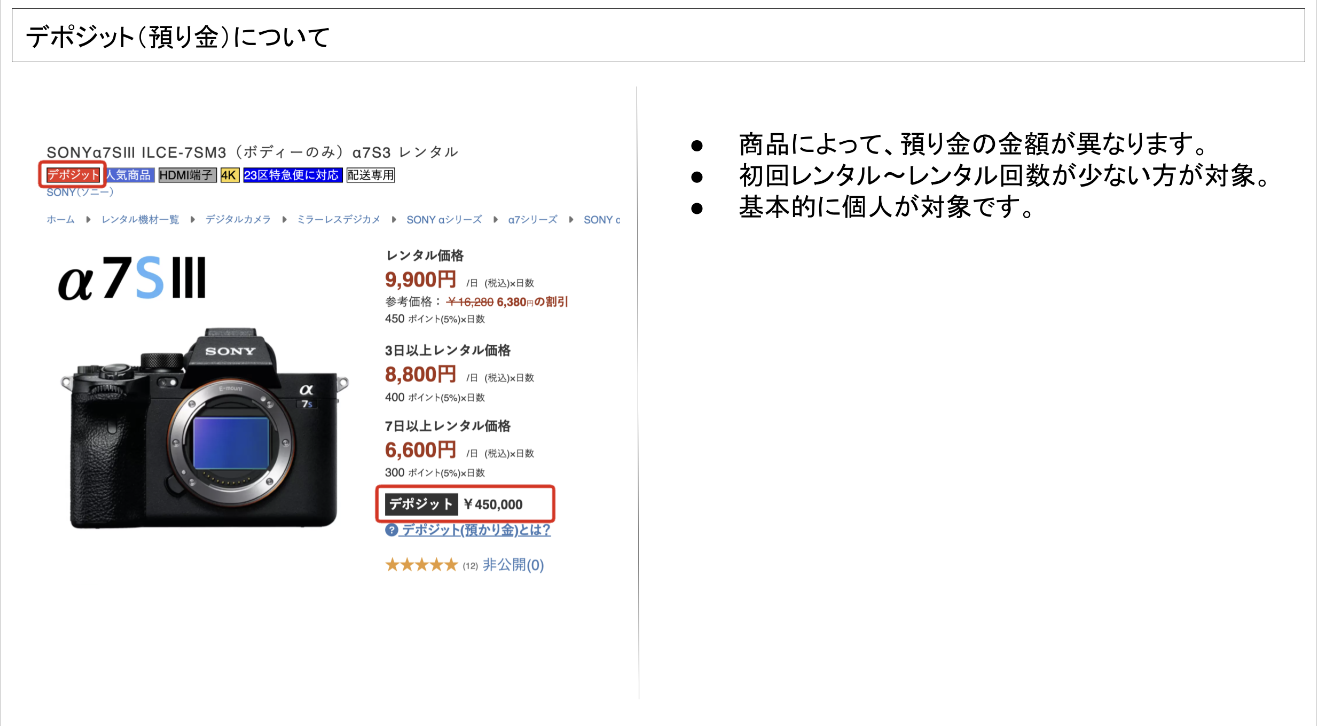Click the yellow 4K tag badge

(230, 175)
